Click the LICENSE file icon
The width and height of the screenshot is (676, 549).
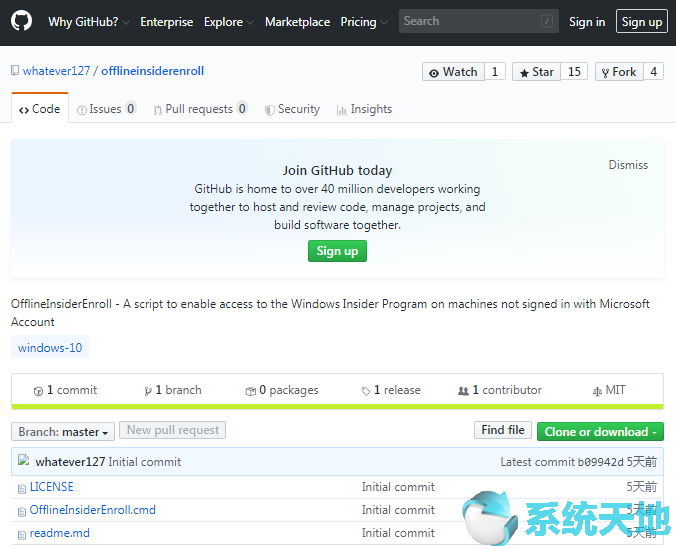tap(22, 489)
